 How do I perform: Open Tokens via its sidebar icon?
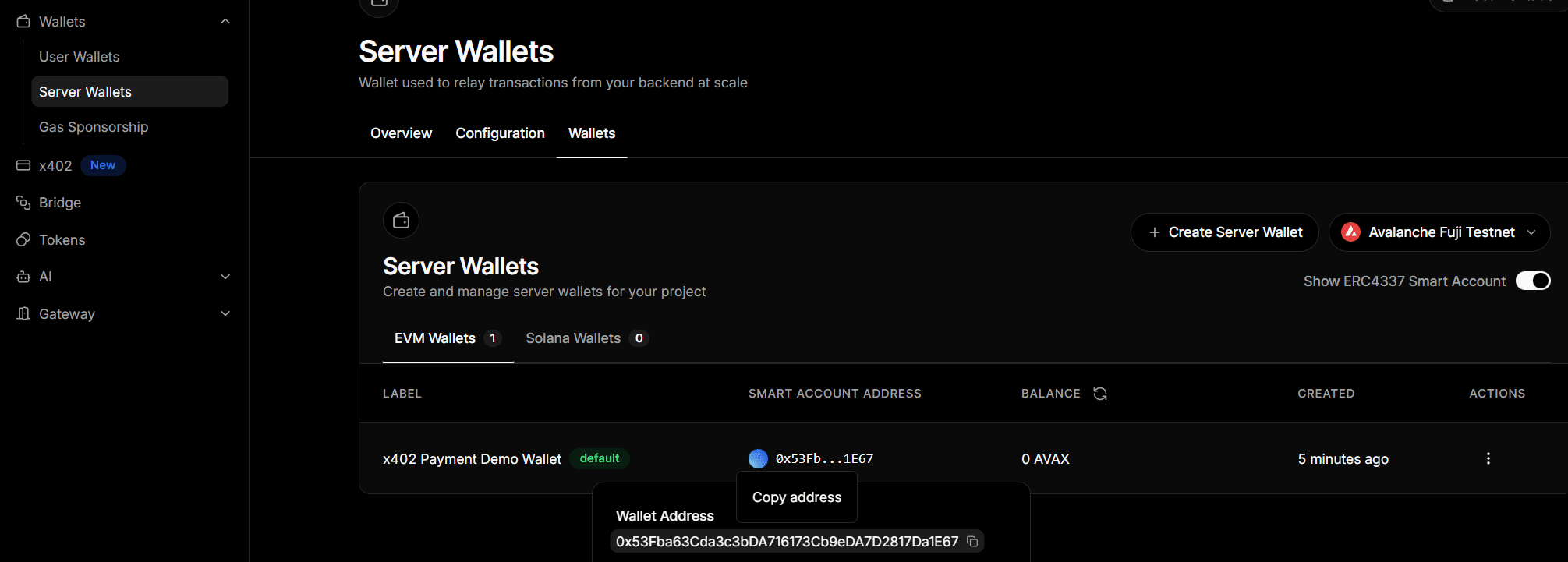coord(22,239)
